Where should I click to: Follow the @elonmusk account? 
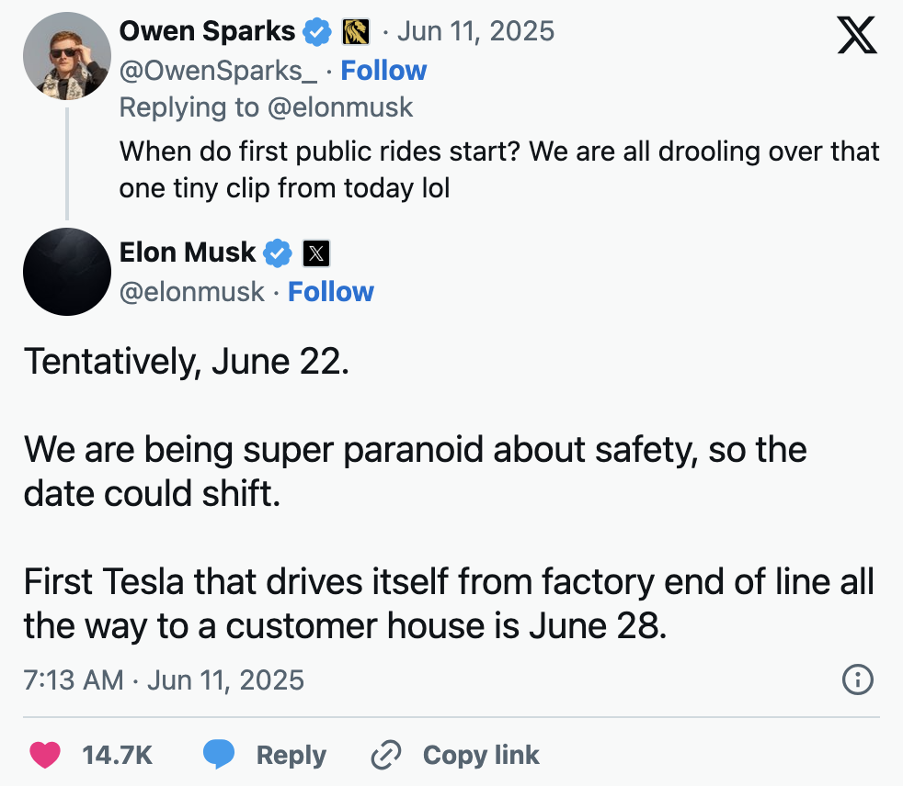click(x=331, y=292)
